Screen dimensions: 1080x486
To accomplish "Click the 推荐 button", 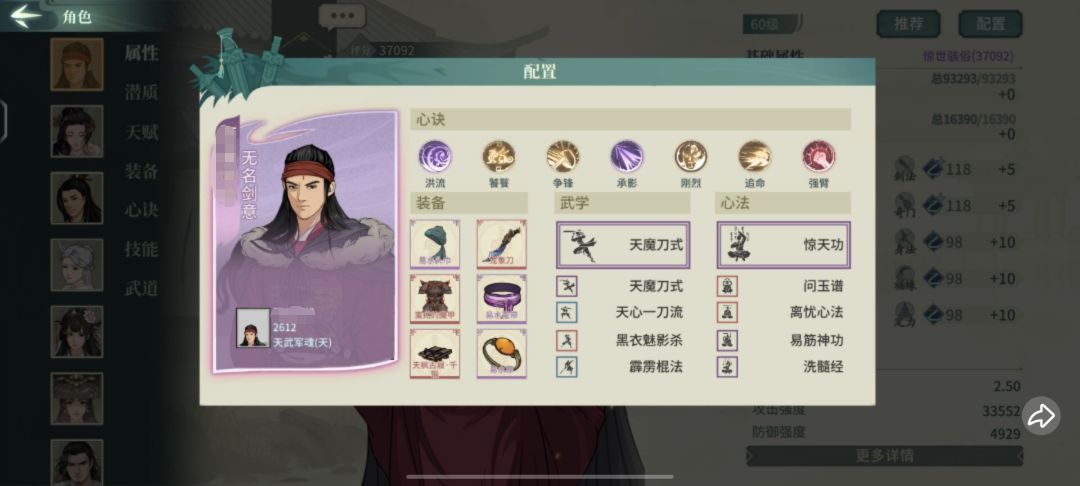I will tap(908, 24).
